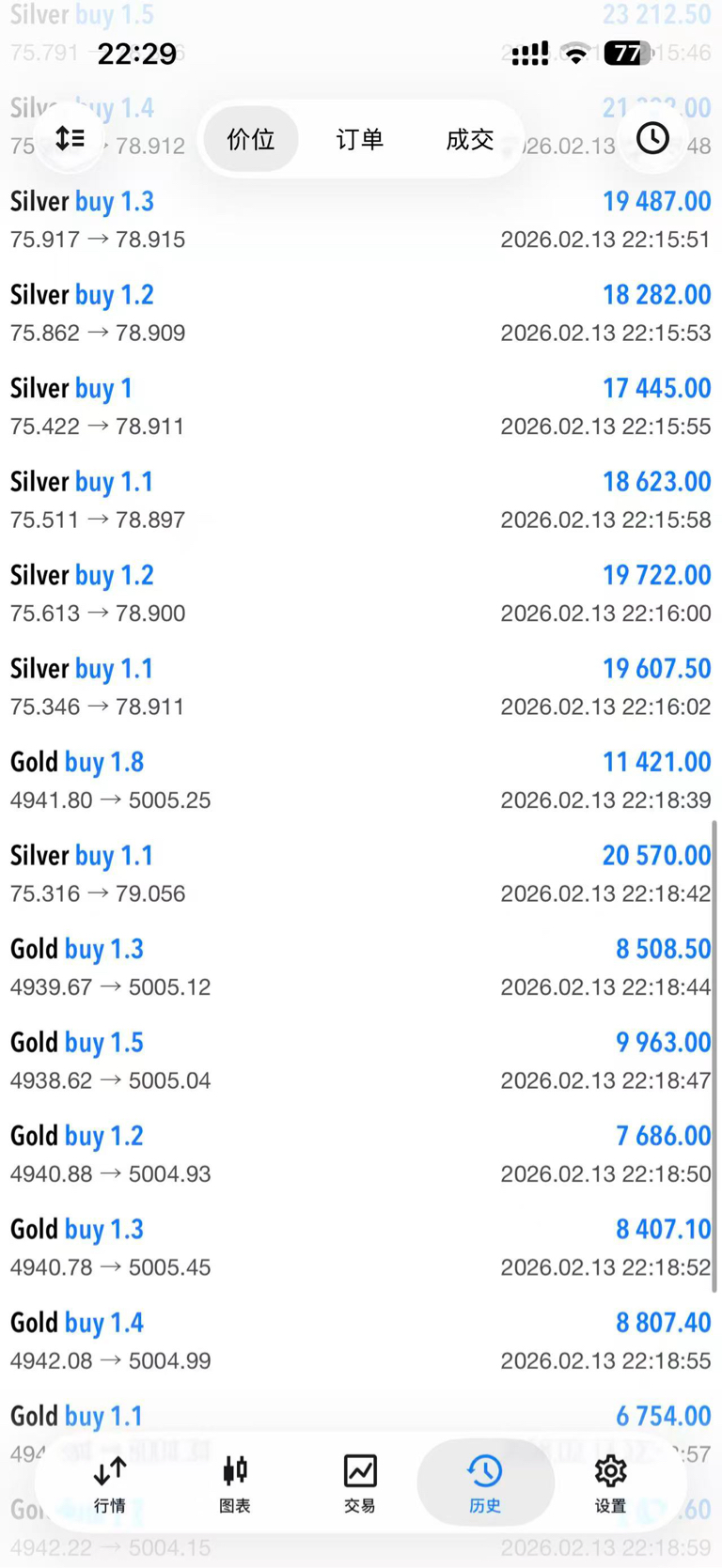The width and height of the screenshot is (722, 1568).
Task: Open Silver buy 1.2 trade 18 282.00
Action: click(x=361, y=313)
